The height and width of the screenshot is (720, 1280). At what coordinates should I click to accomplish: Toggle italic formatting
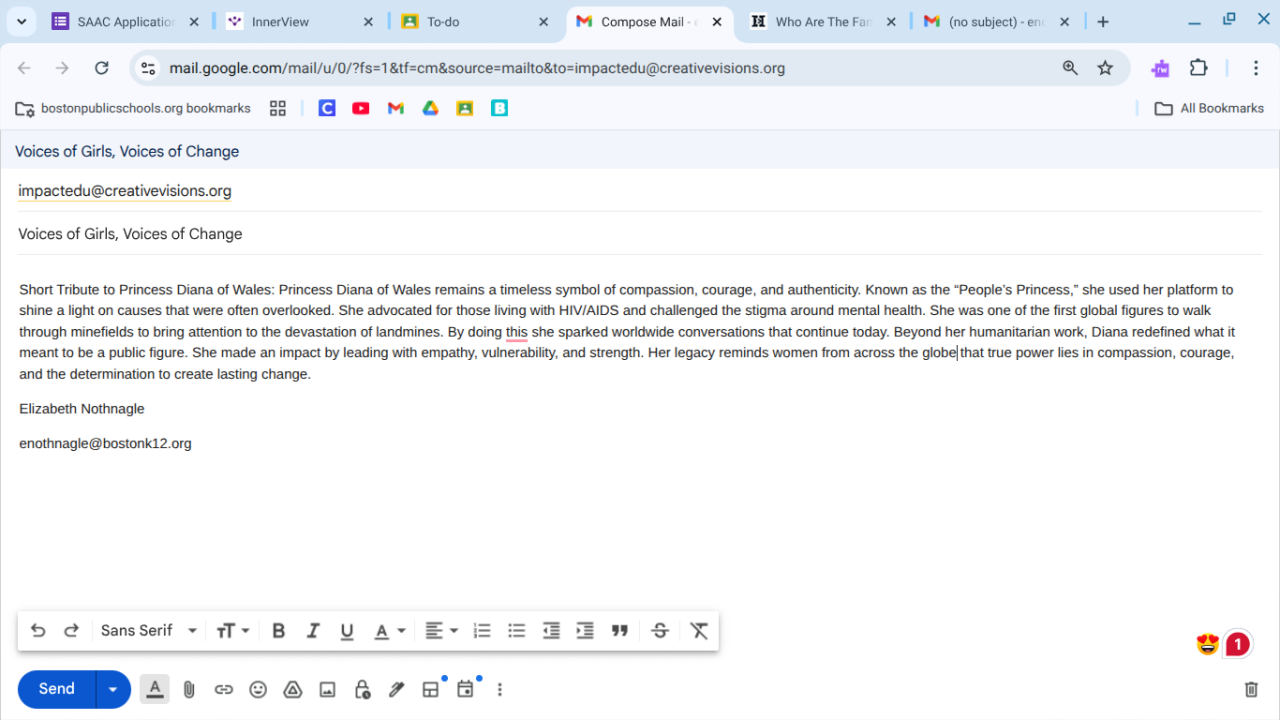coord(313,630)
